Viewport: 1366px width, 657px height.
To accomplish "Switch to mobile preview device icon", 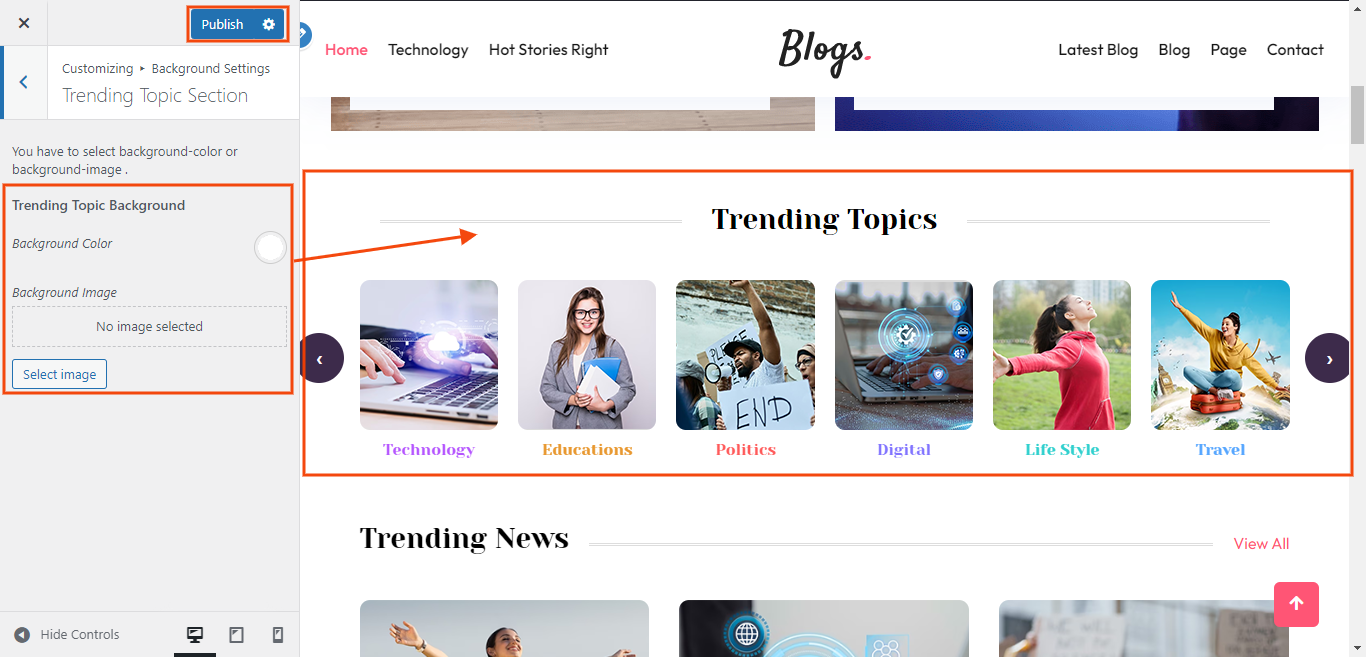I will pyautogui.click(x=278, y=634).
